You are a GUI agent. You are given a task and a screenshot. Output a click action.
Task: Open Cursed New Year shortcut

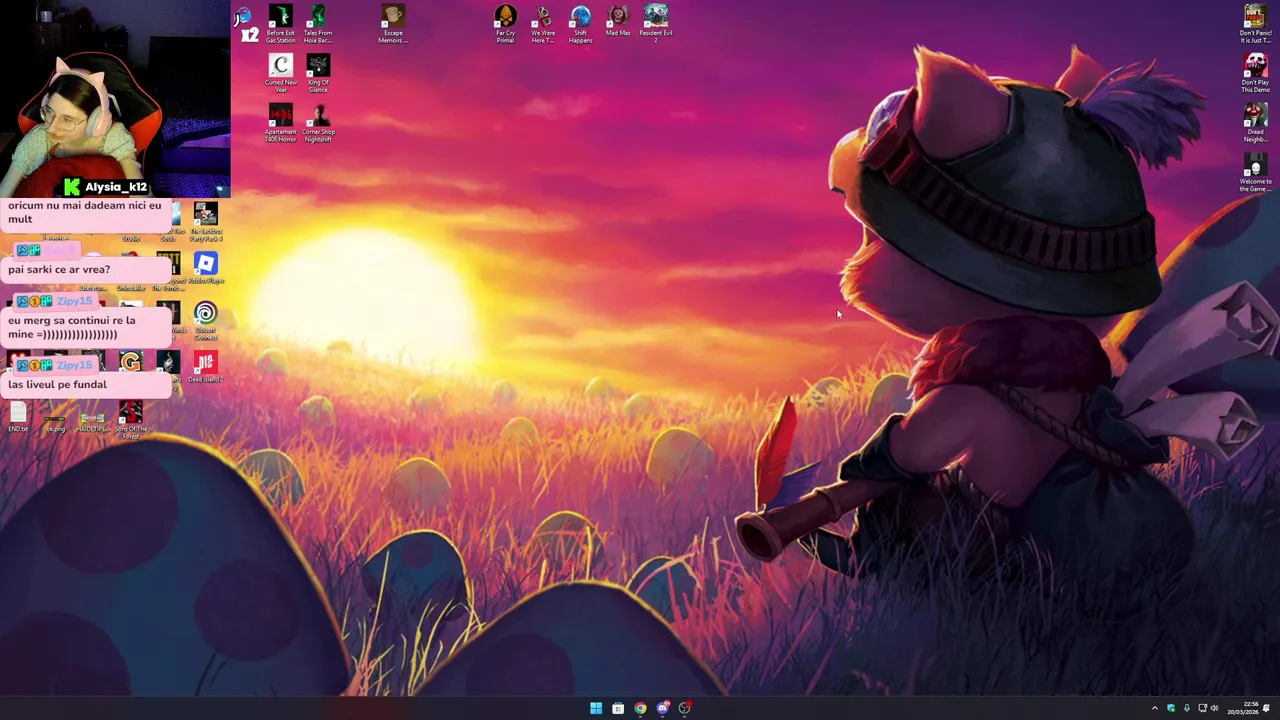pos(281,74)
